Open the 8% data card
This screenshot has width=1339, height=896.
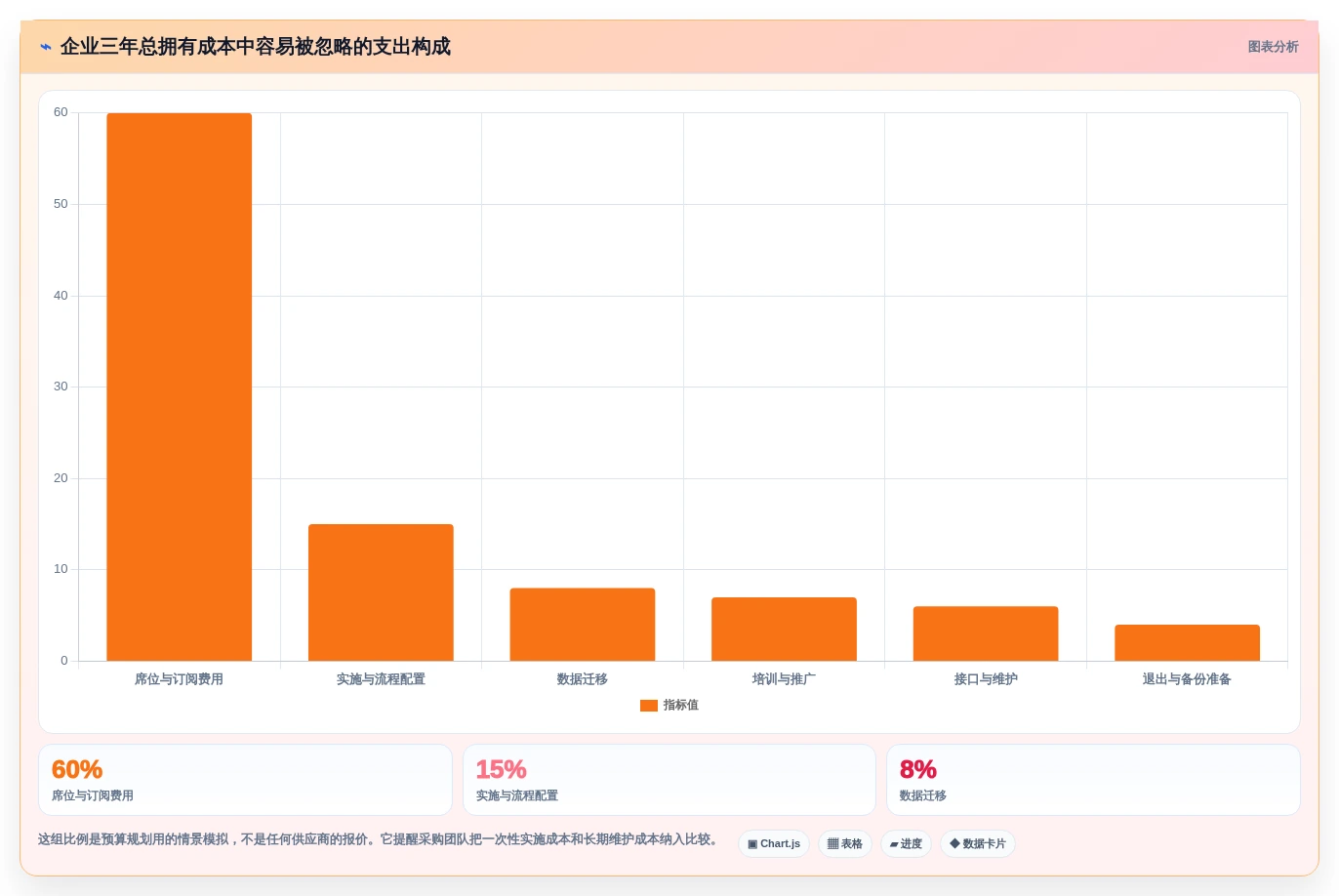click(x=1093, y=780)
